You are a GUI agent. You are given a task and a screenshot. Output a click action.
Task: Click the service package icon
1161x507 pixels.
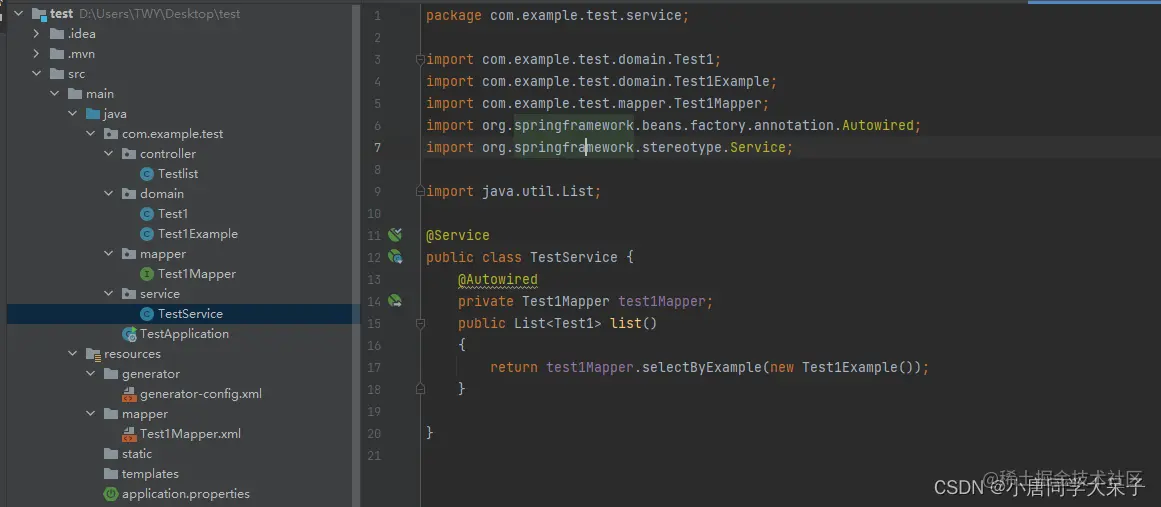point(129,293)
